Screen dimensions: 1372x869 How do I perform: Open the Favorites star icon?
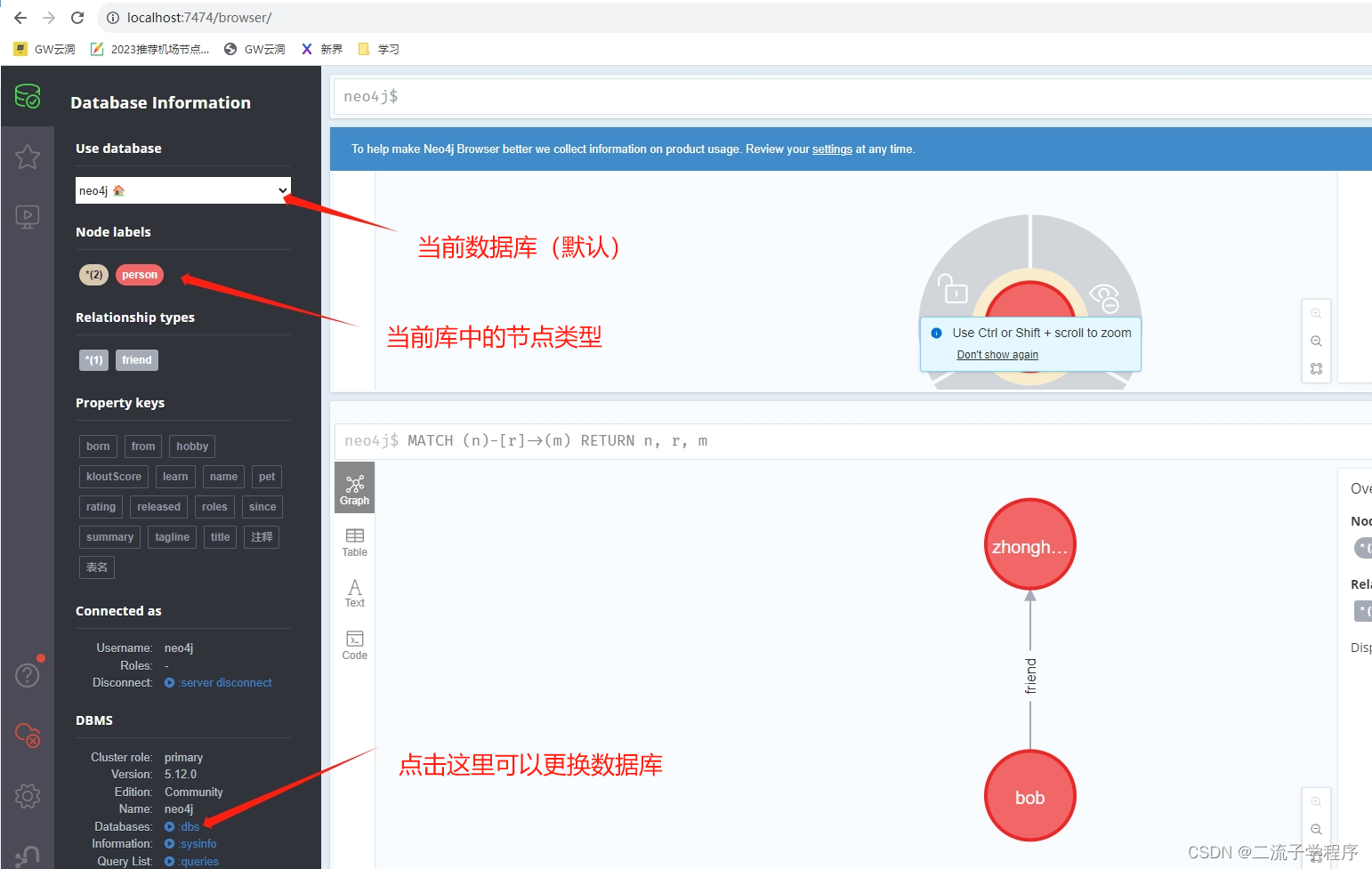tap(28, 157)
